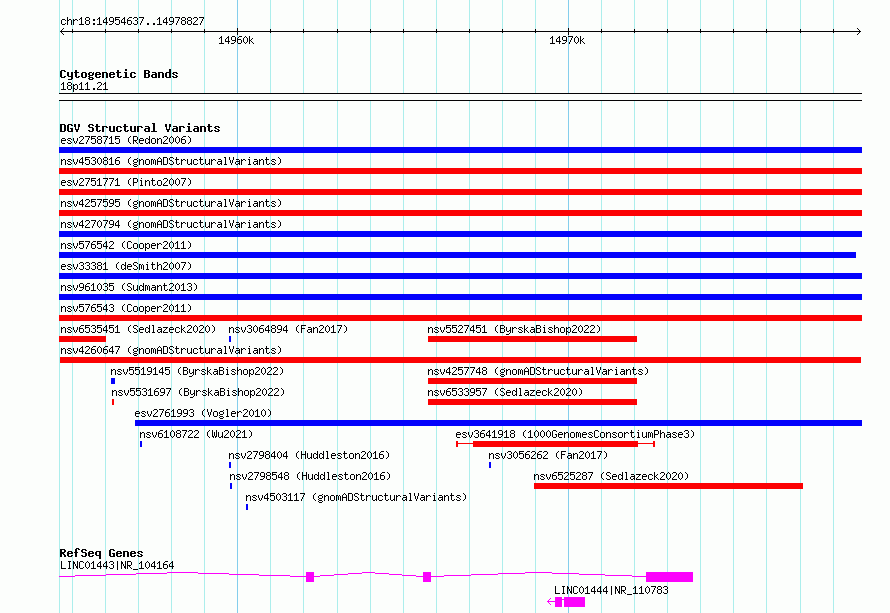Select nsv4257748 gnomADStructuralVariants label
The width and height of the screenshot is (890, 613).
(x=538, y=371)
